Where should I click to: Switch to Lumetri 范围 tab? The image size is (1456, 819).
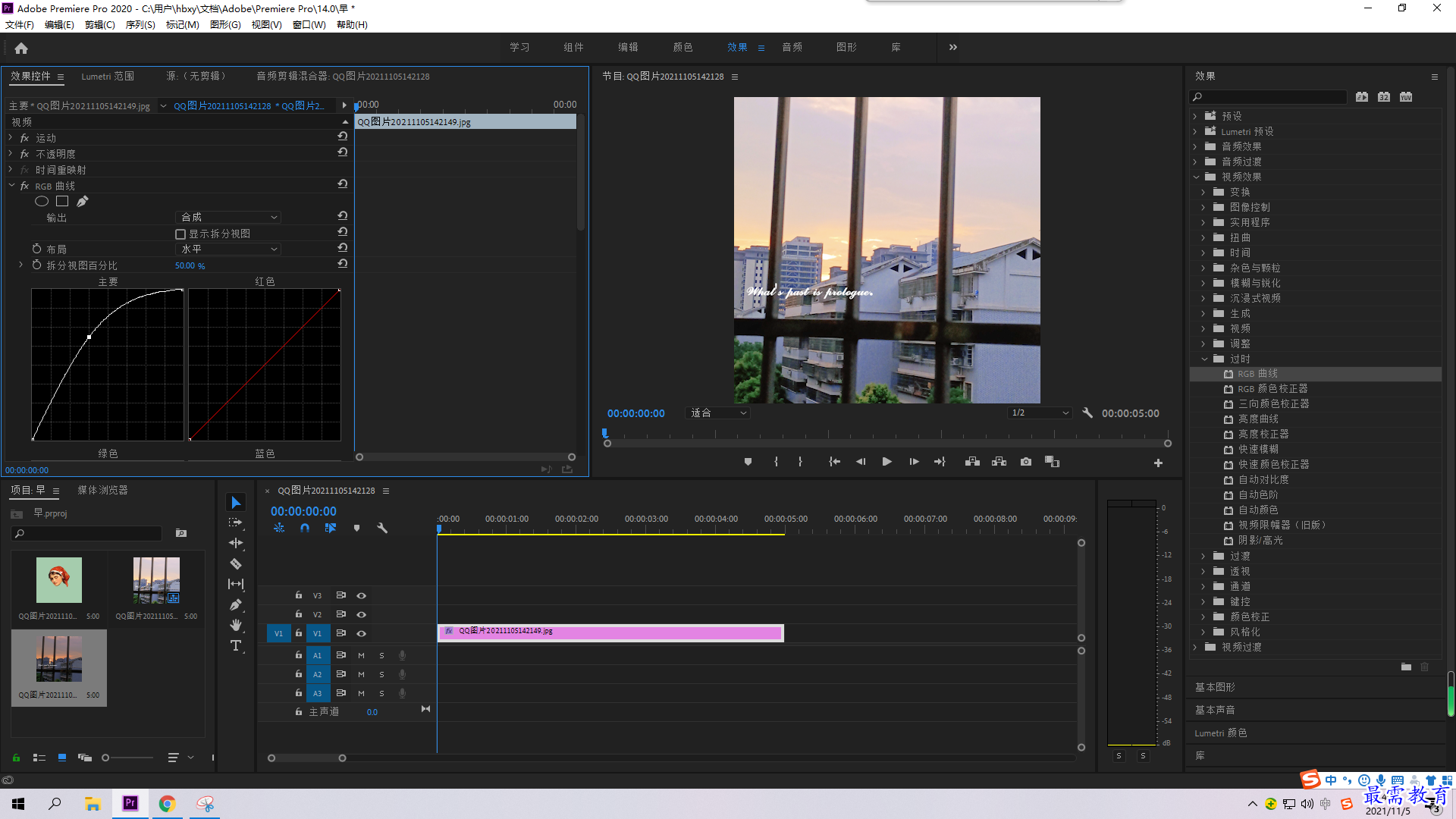click(x=108, y=76)
